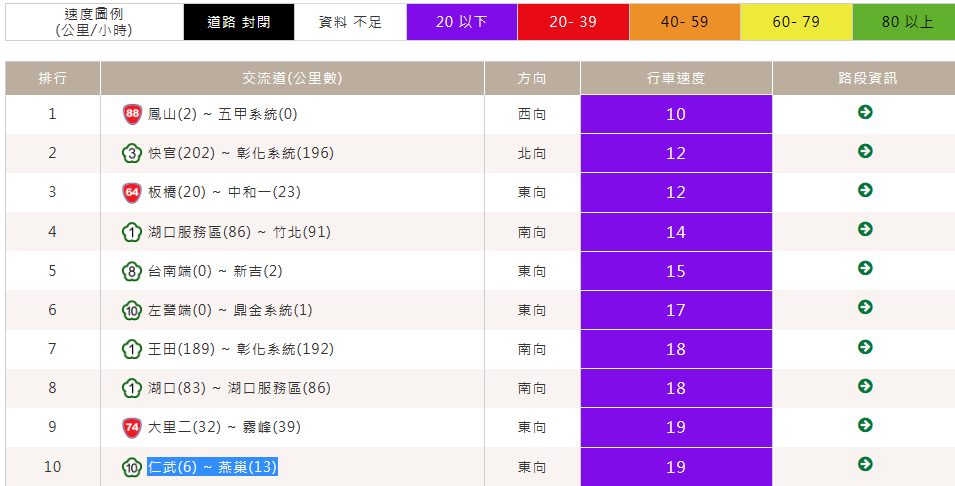Click the highlighted text 仁武(6) ~ 燕巢(13)
The height and width of the screenshot is (486, 955).
coord(213,467)
